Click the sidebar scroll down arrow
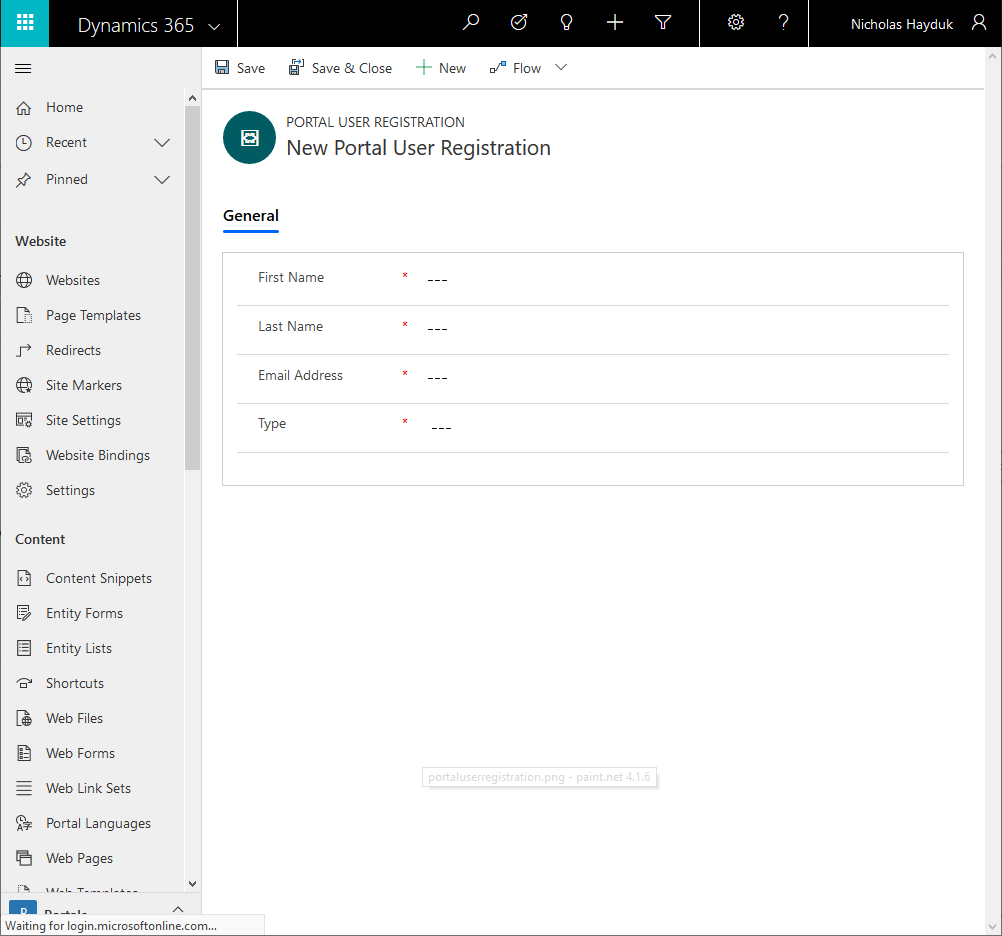Viewport: 1002px width, 936px height. [192, 884]
